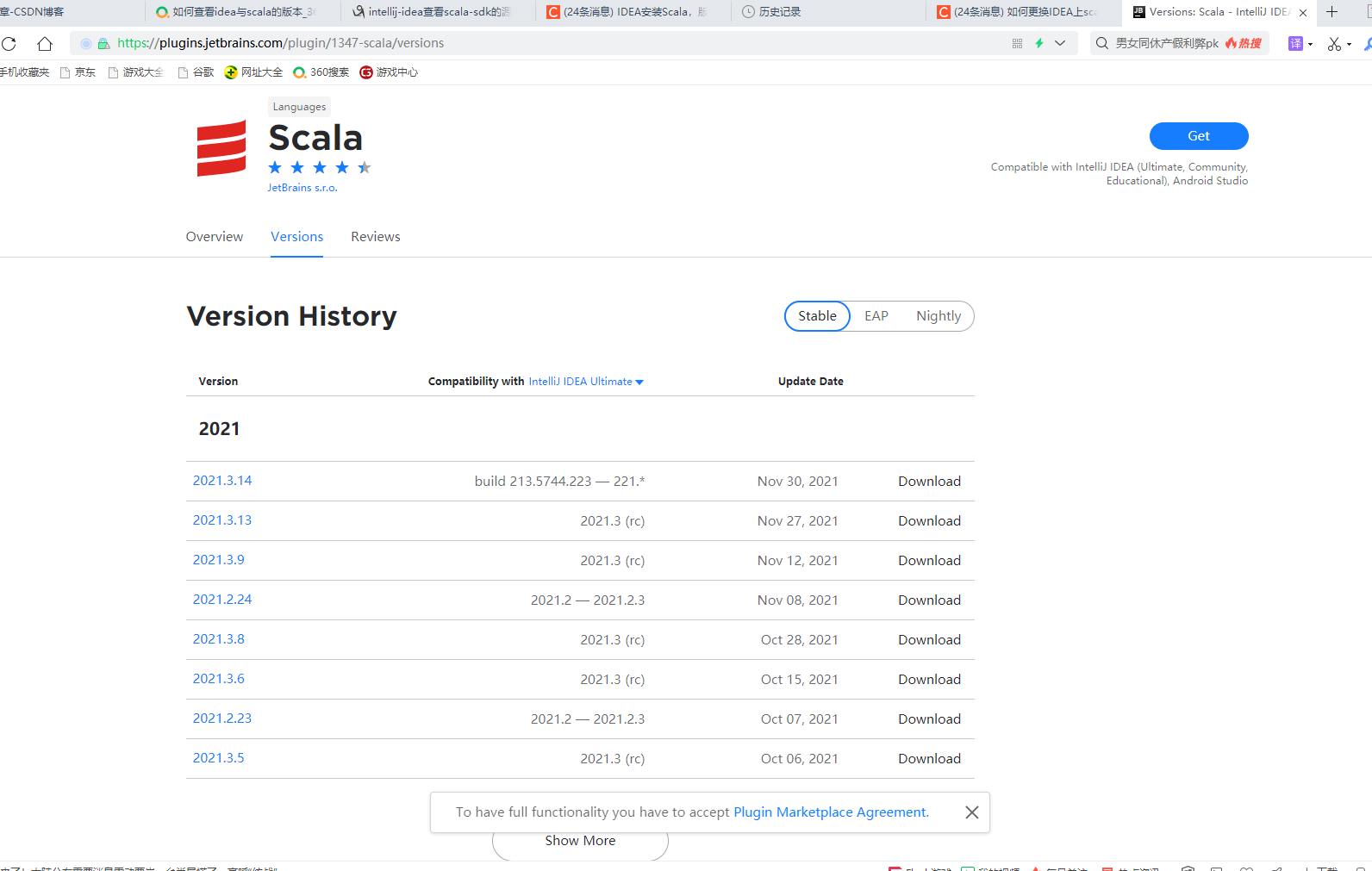The height and width of the screenshot is (871, 1372).
Task: Open the QR code grid icon in address bar
Action: tap(1017, 43)
